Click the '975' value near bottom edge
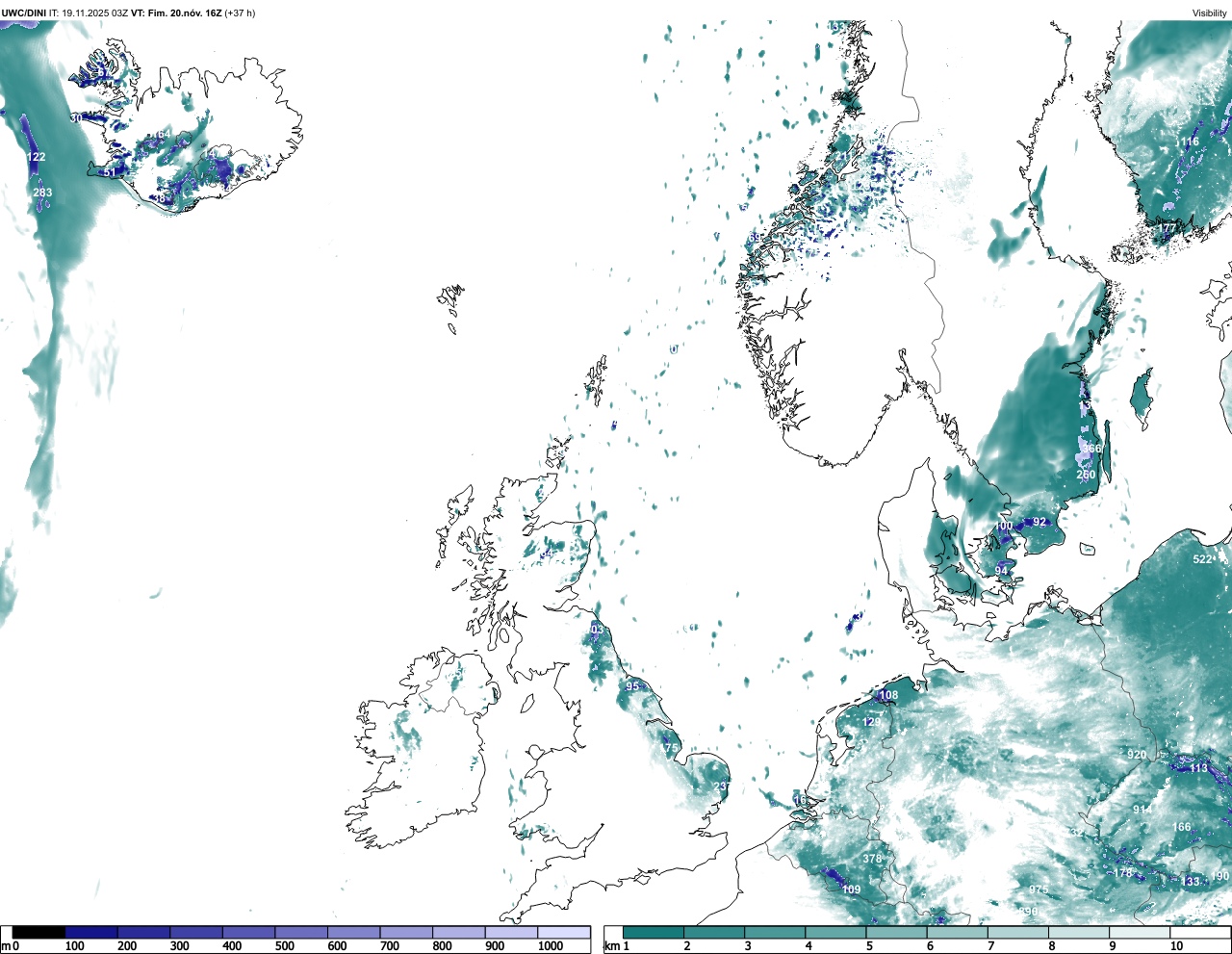The height and width of the screenshot is (954, 1232). pos(1039,890)
